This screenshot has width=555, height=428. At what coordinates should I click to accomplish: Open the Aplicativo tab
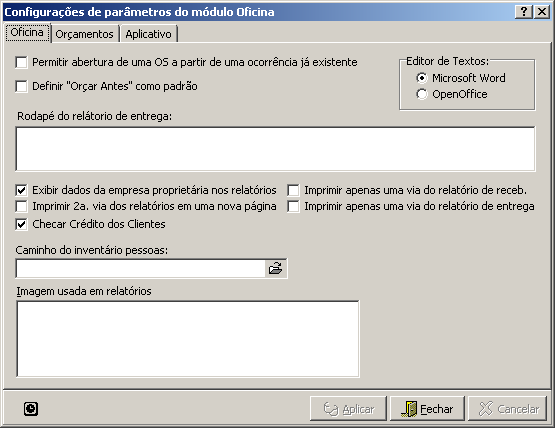coord(148,34)
